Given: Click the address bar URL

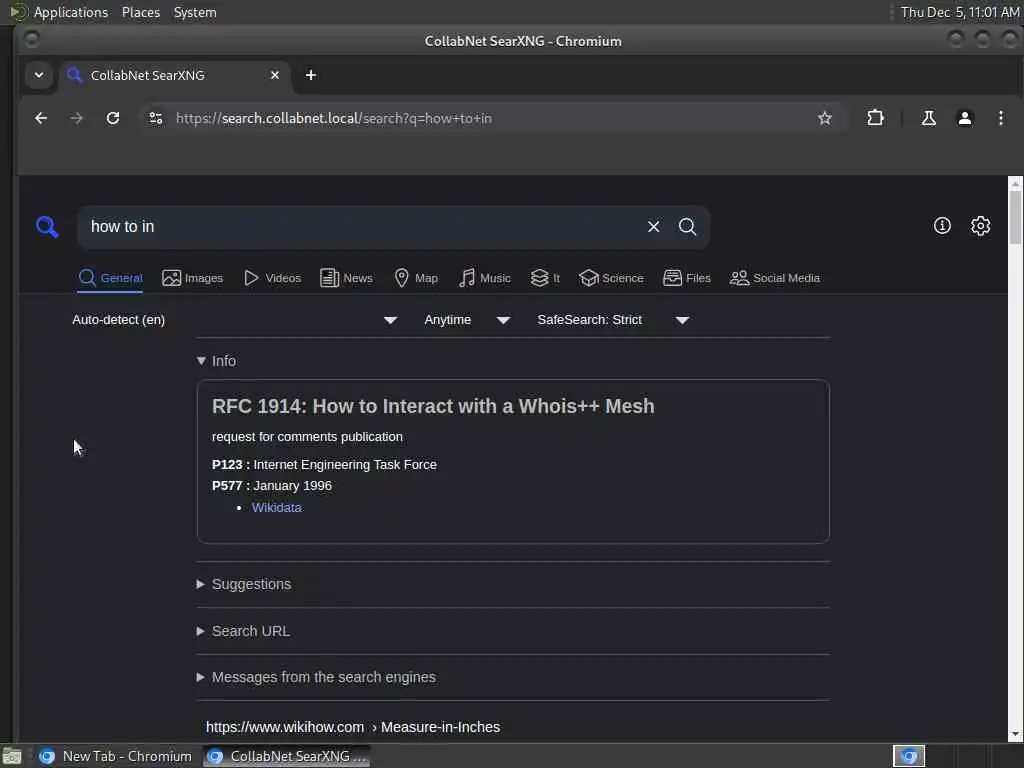Looking at the screenshot, I should click(x=334, y=118).
